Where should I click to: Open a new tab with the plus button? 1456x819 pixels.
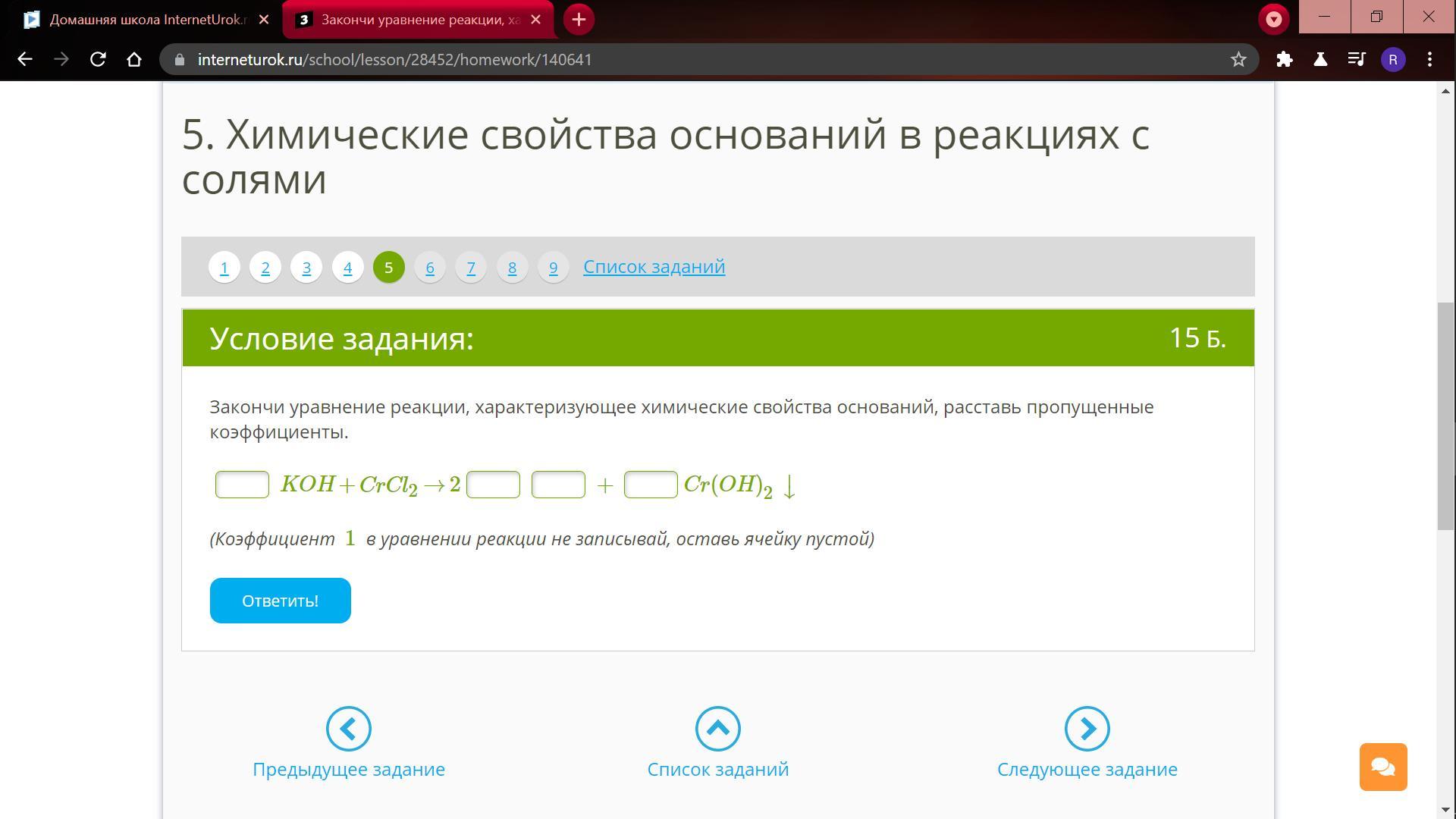(579, 20)
